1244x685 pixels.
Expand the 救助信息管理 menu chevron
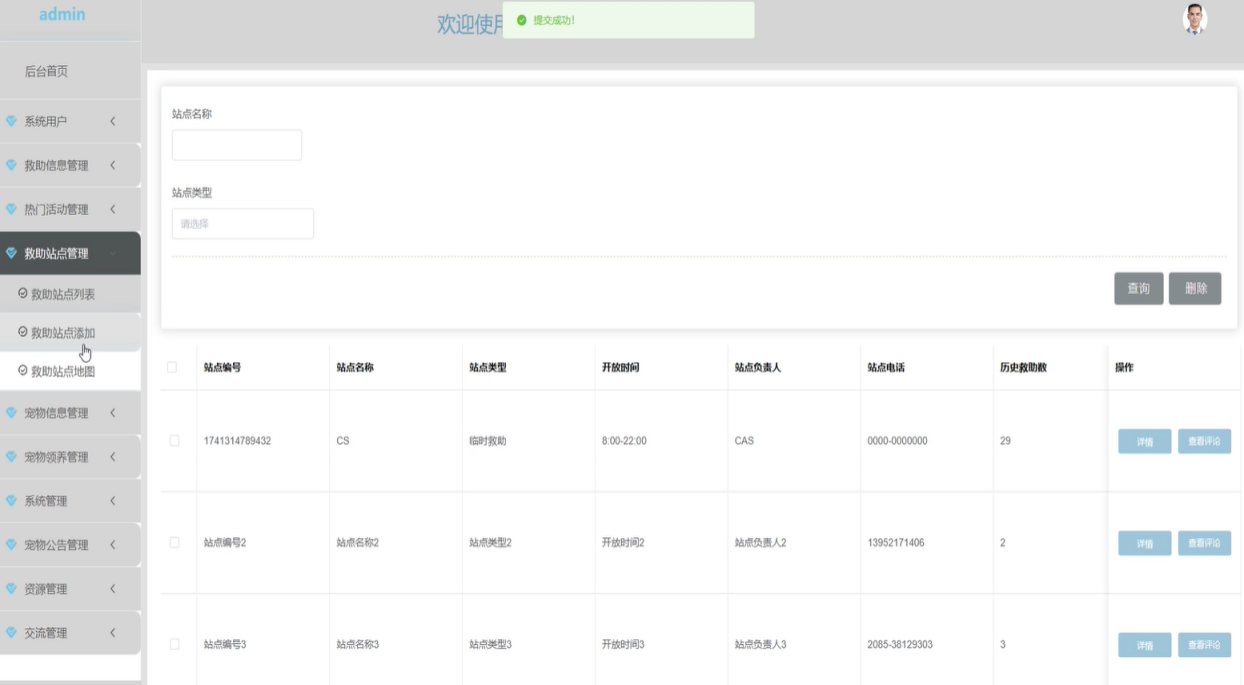point(113,165)
